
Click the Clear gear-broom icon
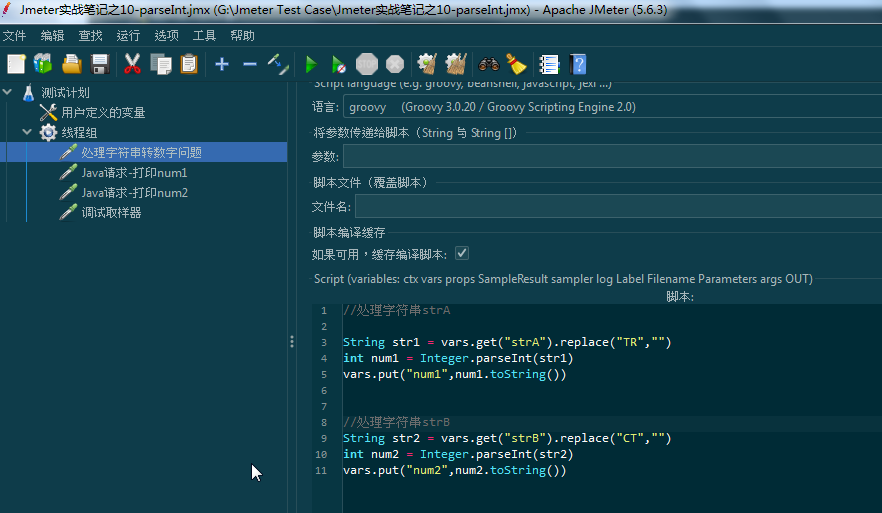(428, 64)
